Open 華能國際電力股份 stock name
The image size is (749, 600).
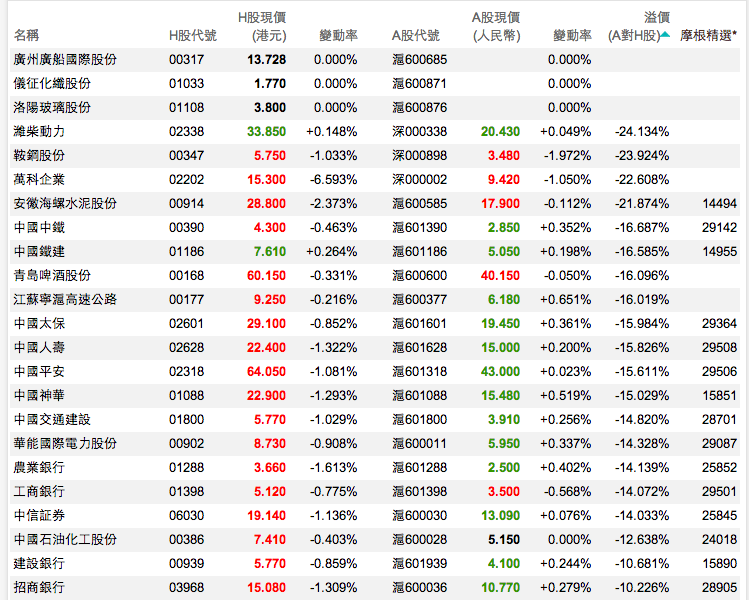[65, 443]
